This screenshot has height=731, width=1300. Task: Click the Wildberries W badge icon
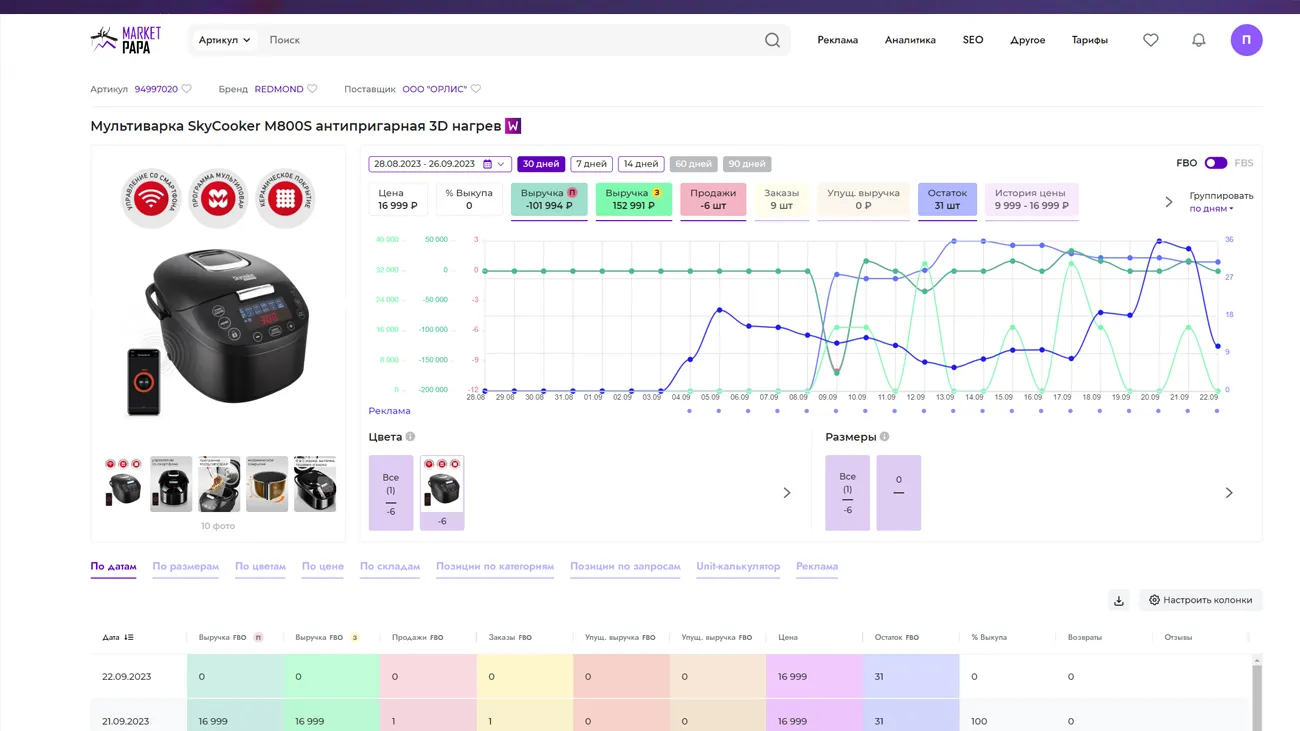pos(513,126)
